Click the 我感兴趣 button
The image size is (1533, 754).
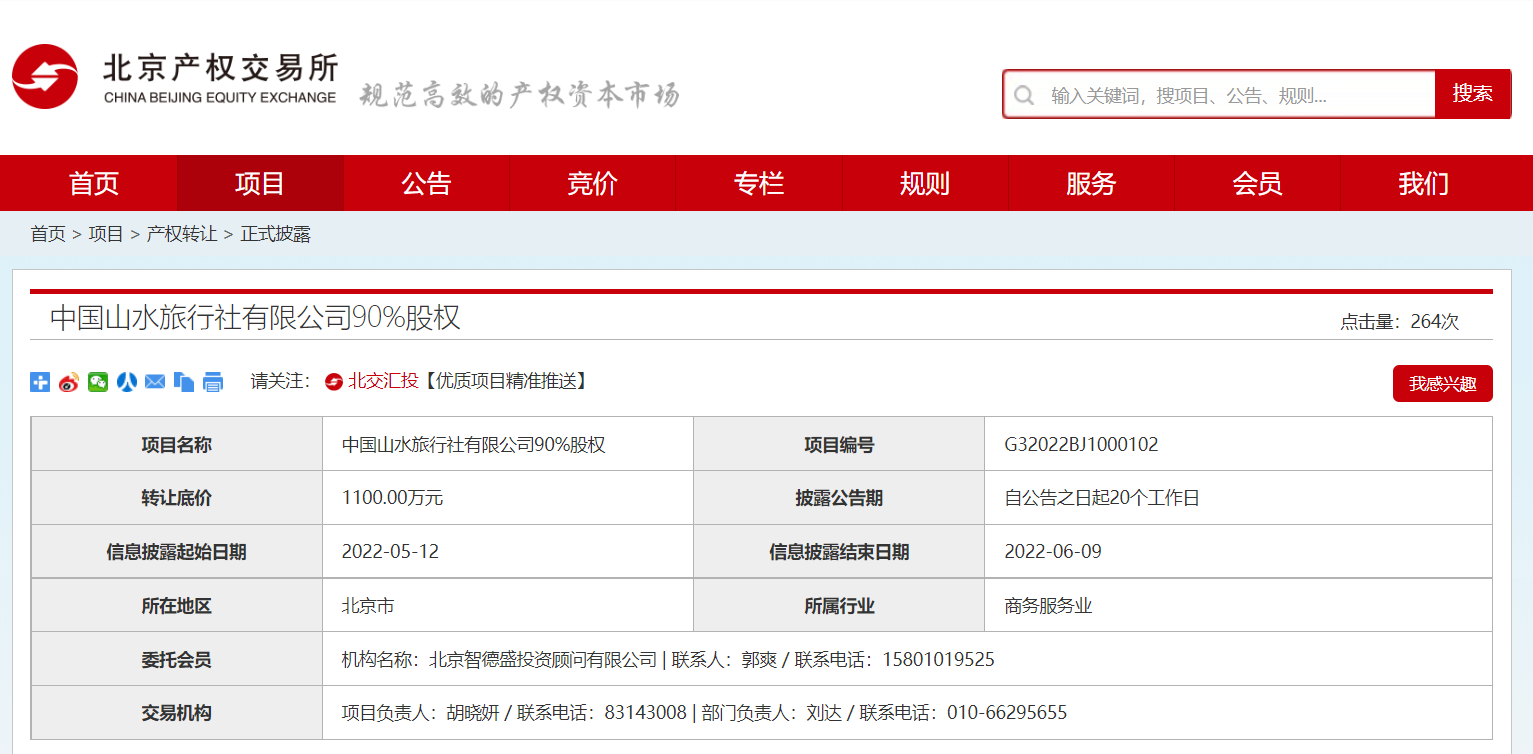(1442, 384)
